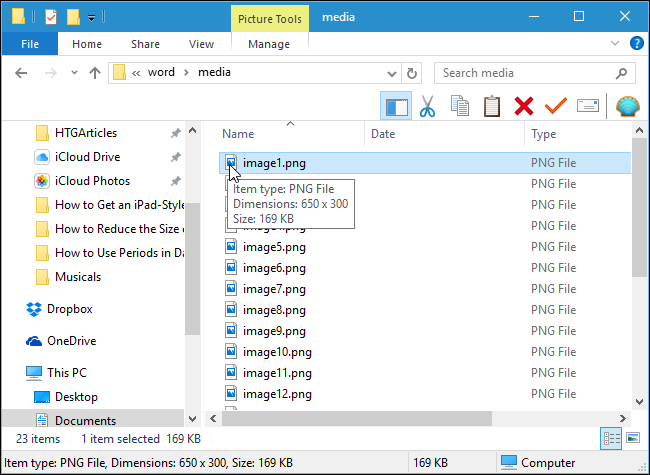Image resolution: width=650 pixels, height=475 pixels.
Task: Click the orange checkmark Properties icon
Action: pyautogui.click(x=555, y=105)
